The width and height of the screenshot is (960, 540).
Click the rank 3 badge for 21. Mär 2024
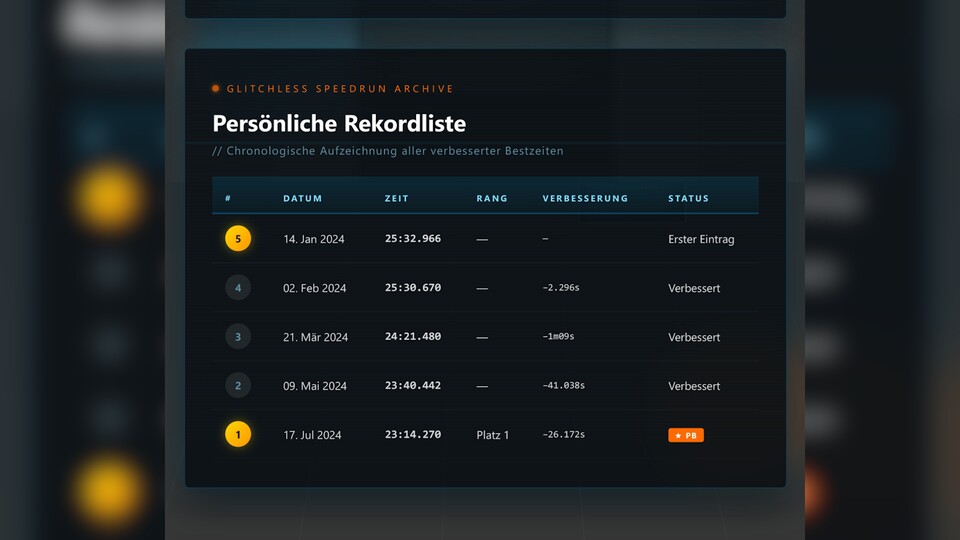(x=238, y=337)
